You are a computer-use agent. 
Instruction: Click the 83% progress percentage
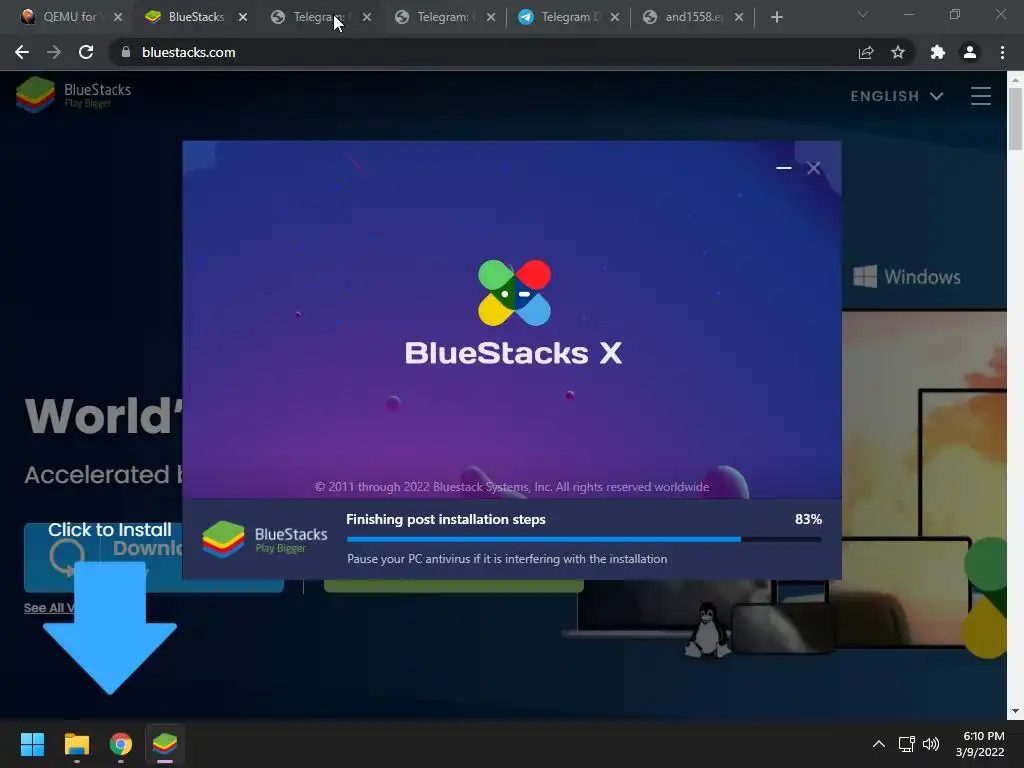tap(808, 519)
